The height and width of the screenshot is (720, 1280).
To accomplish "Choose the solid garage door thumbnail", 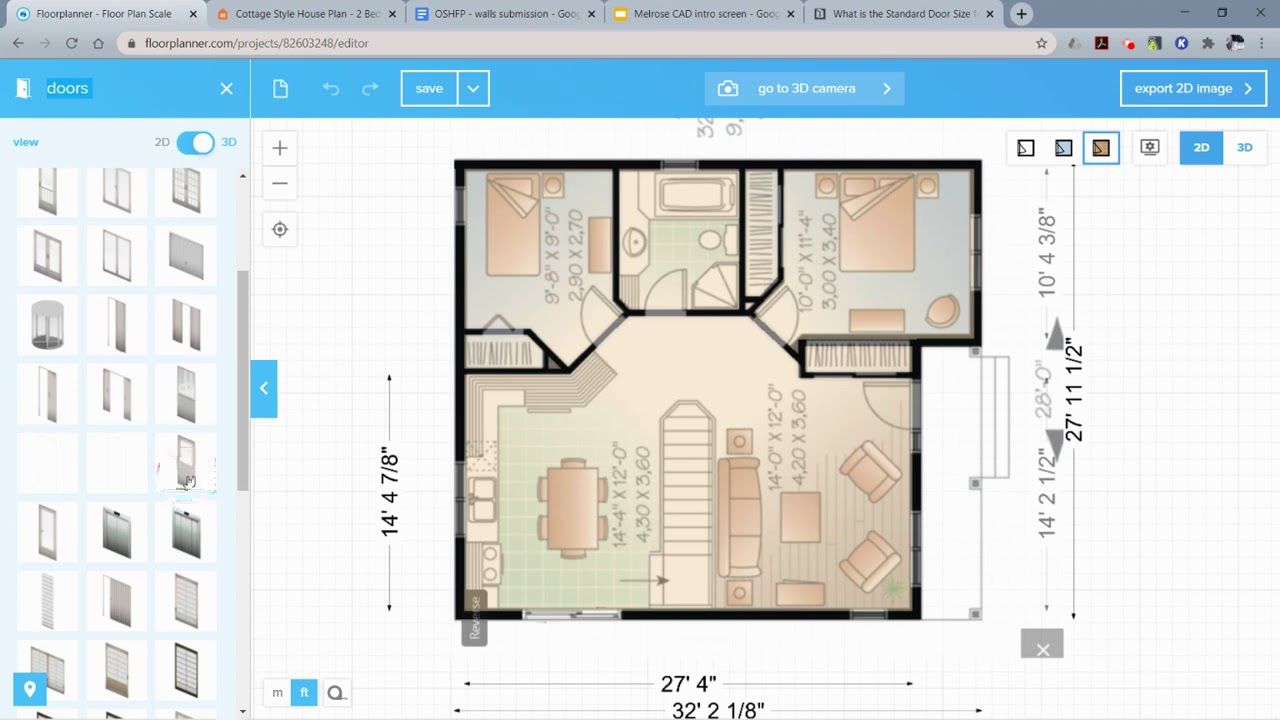I will click(186, 256).
